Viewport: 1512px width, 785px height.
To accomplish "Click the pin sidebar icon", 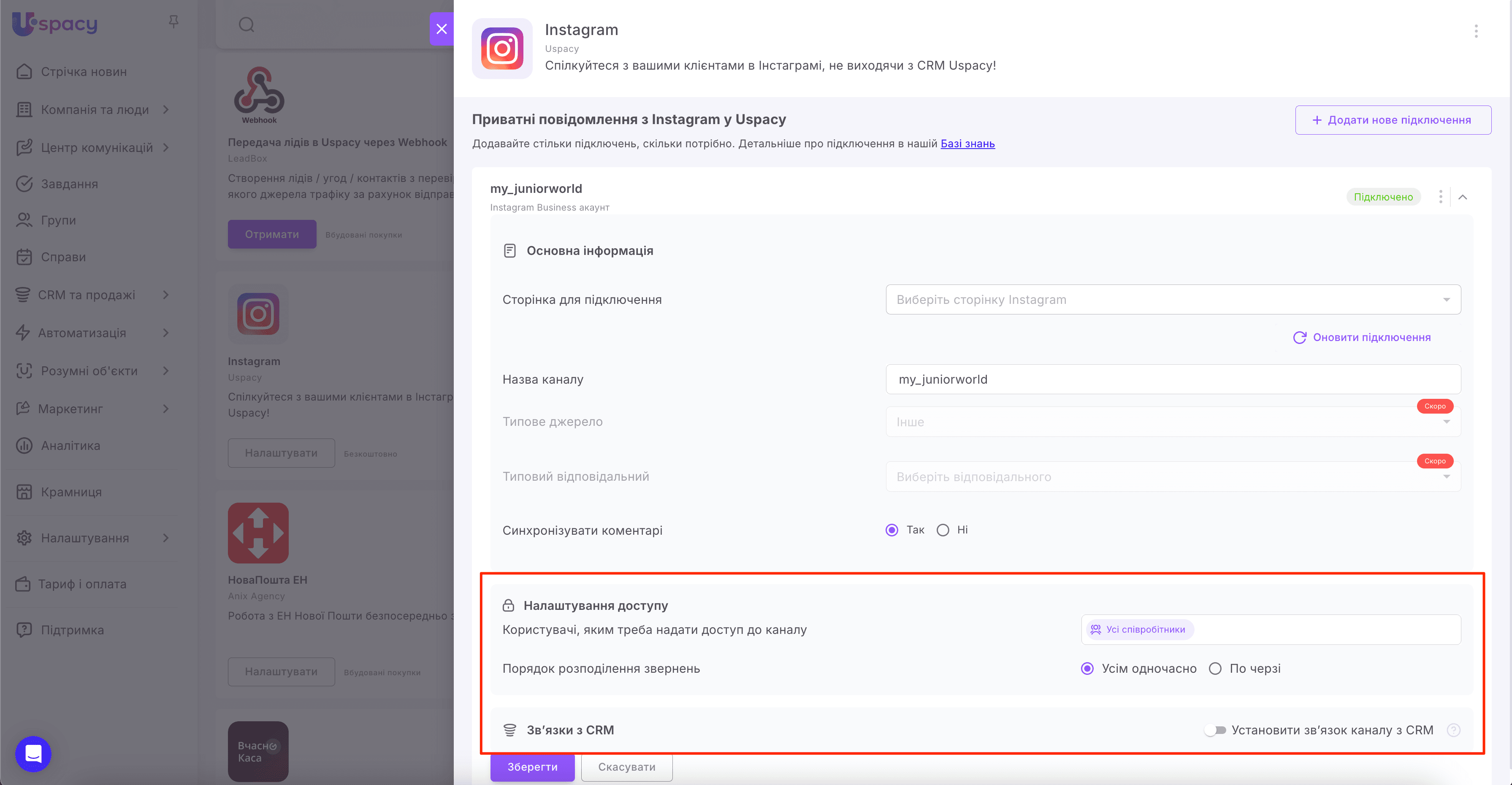I will pos(173,22).
